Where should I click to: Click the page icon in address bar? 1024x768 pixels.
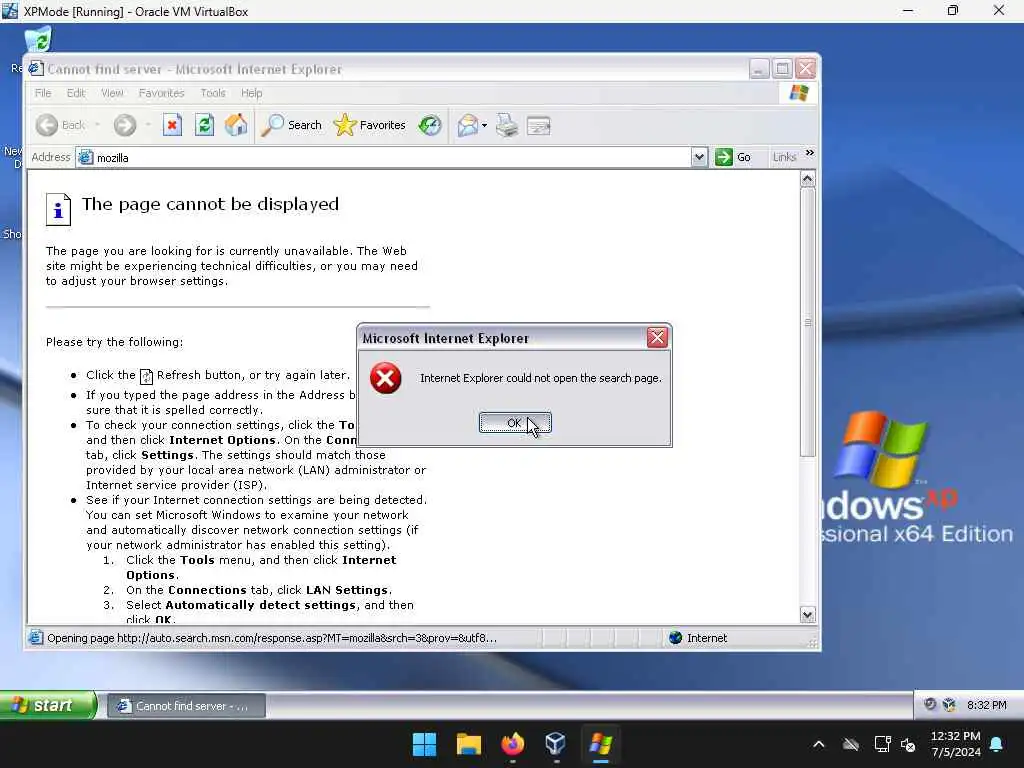pyautogui.click(x=86, y=157)
